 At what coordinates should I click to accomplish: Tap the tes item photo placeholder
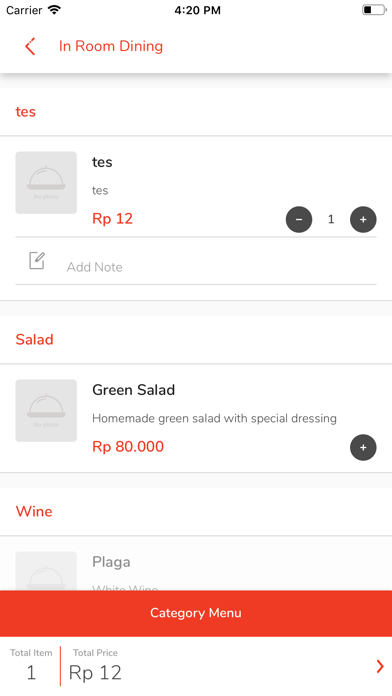click(46, 182)
